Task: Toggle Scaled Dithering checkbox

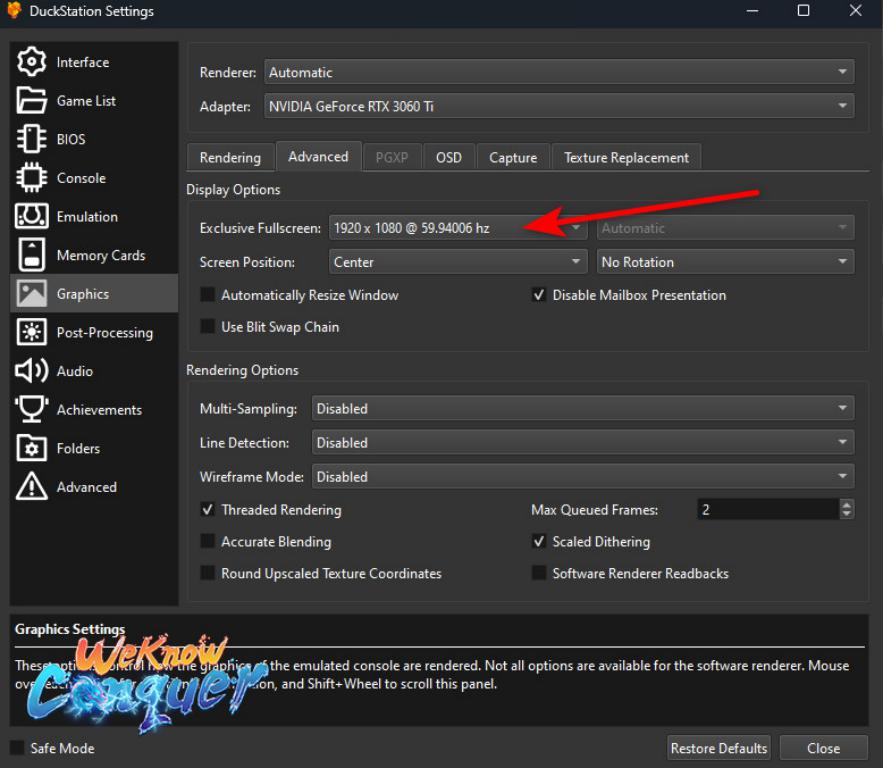Action: pyautogui.click(x=539, y=541)
